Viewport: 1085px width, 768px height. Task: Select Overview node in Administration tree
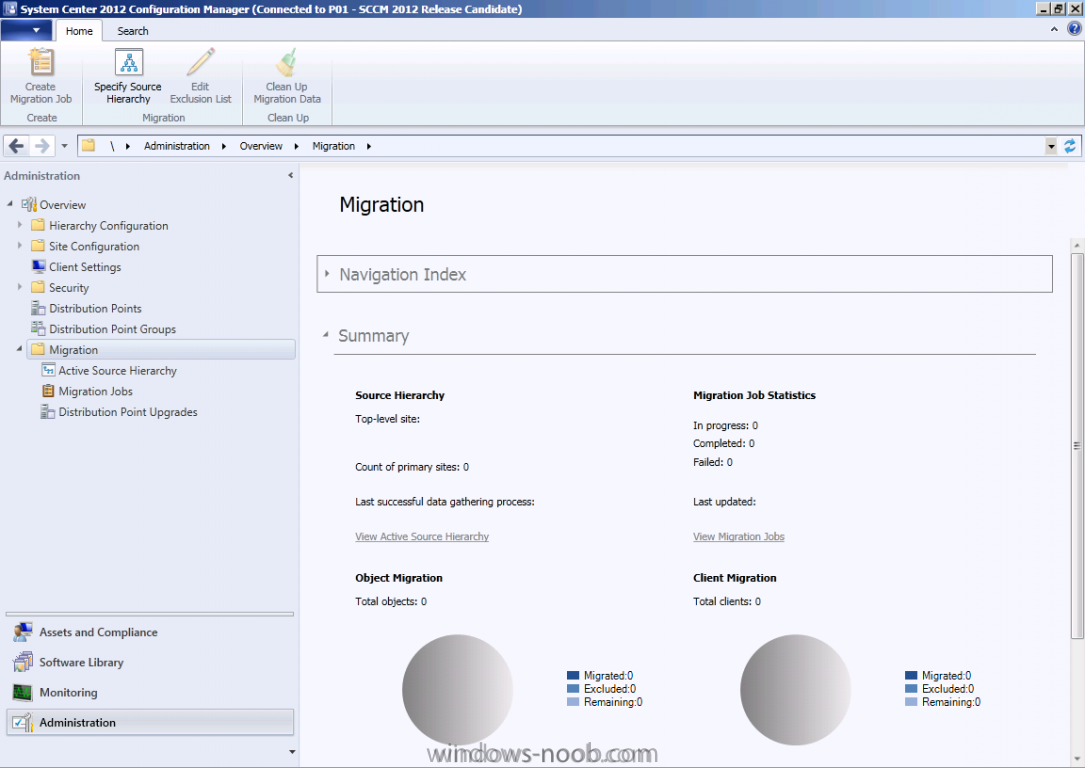(x=62, y=205)
